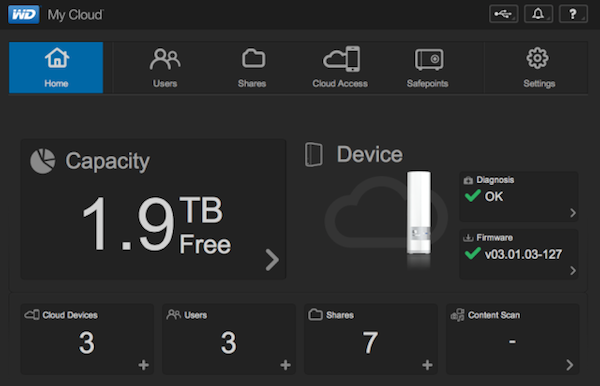The width and height of the screenshot is (600, 386).
Task: Click the Cloud Devices panel icon
Action: click(32, 315)
